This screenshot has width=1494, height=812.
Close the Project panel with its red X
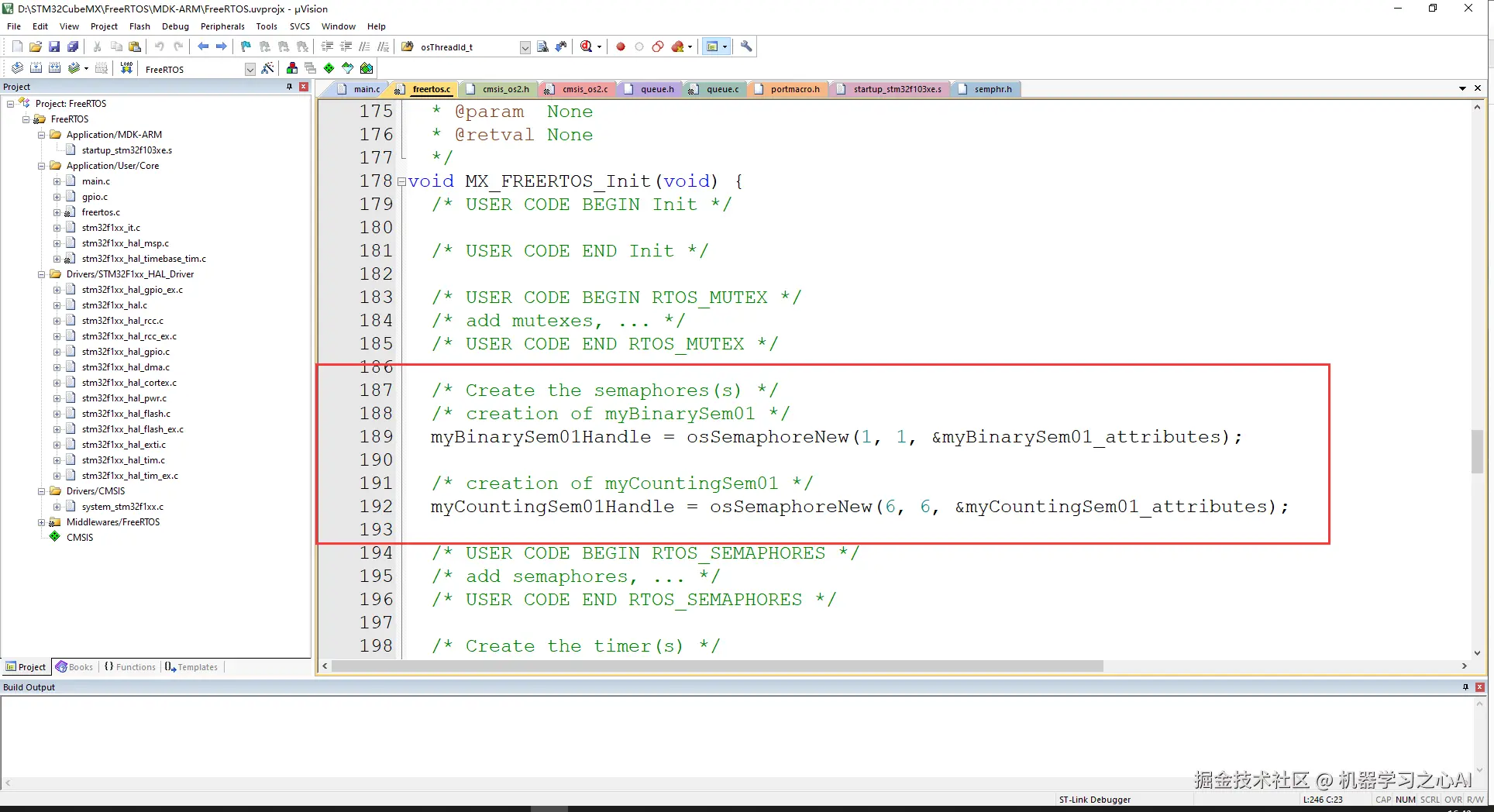(x=304, y=87)
